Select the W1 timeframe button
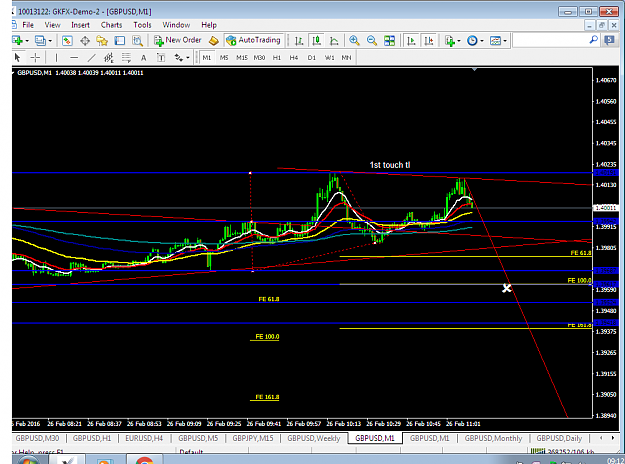This screenshot has width=625, height=464. 329,58
